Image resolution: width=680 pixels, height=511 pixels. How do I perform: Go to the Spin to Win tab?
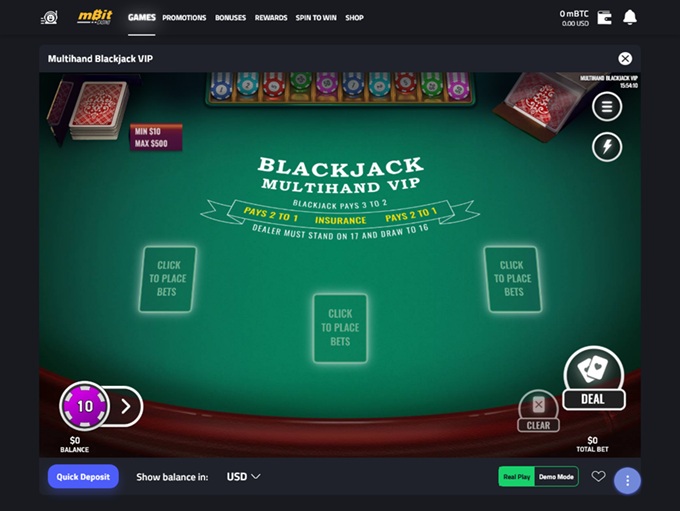[x=316, y=18]
